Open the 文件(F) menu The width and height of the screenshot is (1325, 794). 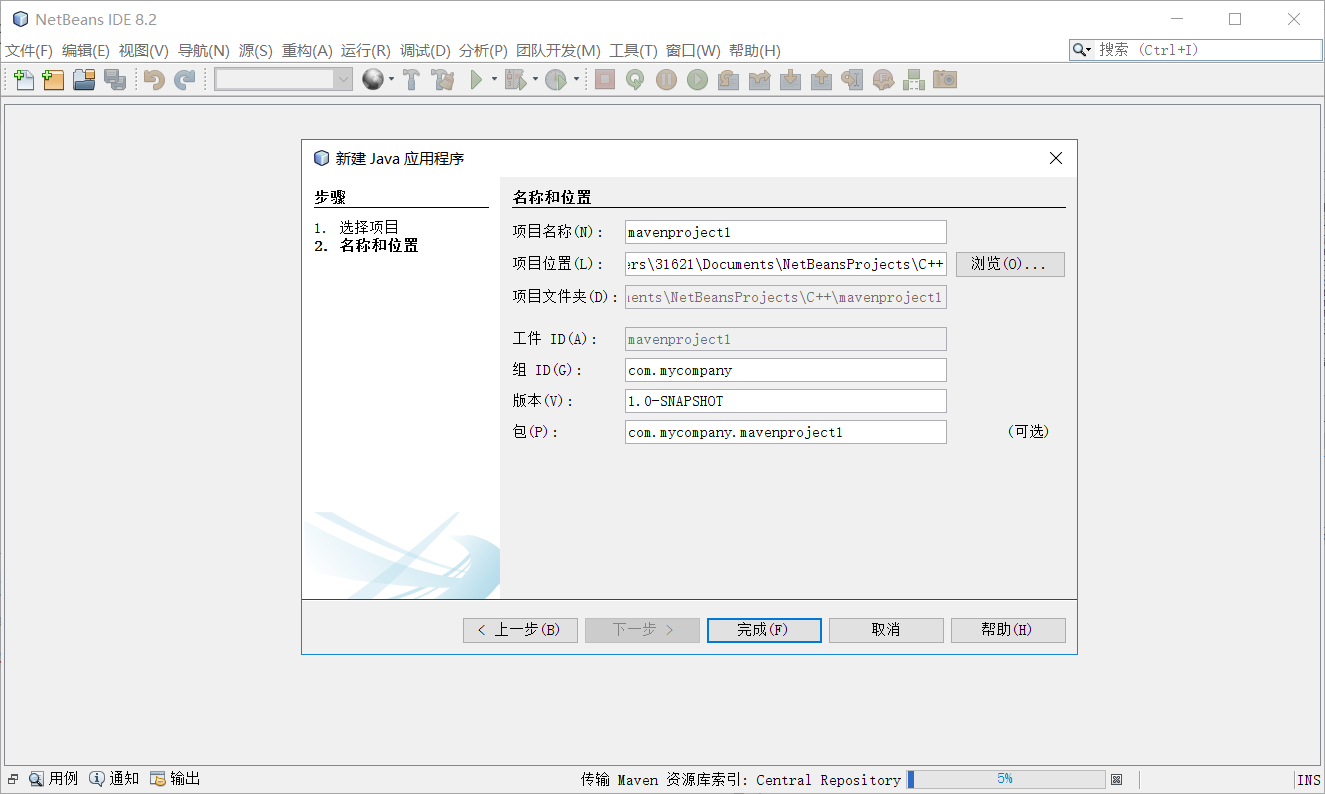pos(29,51)
